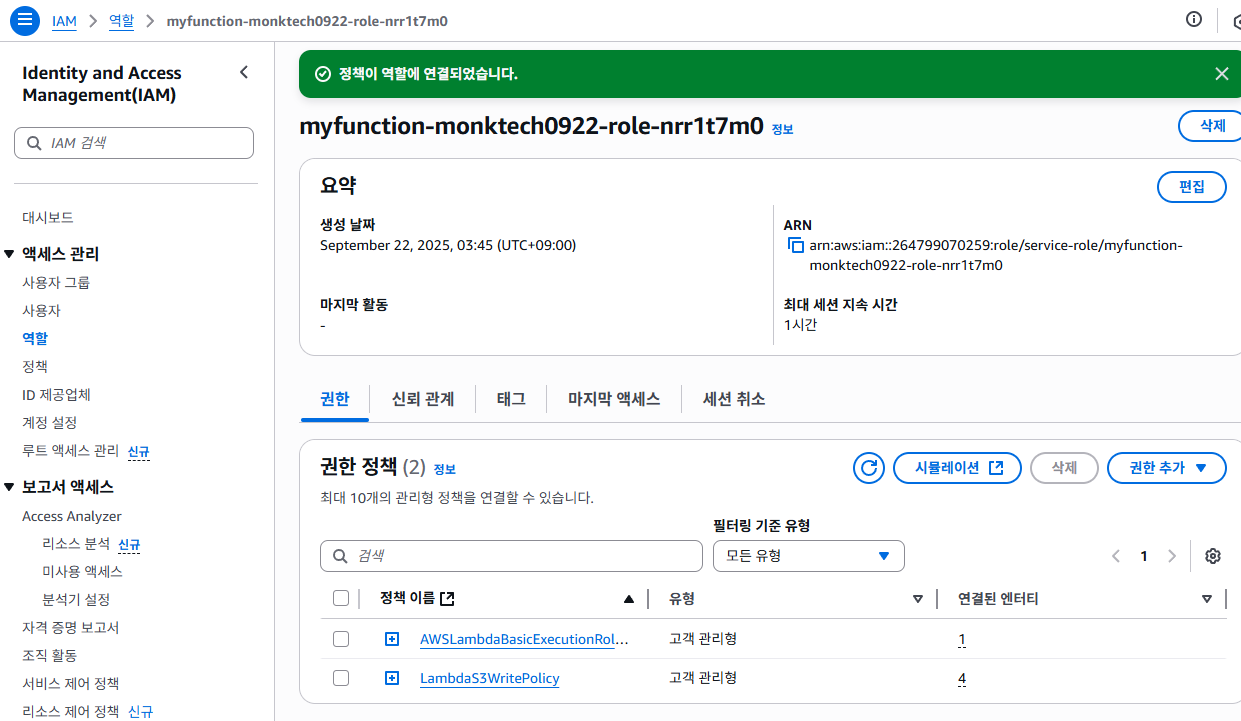Open the 모든 유형 filter dropdown

click(x=808, y=556)
